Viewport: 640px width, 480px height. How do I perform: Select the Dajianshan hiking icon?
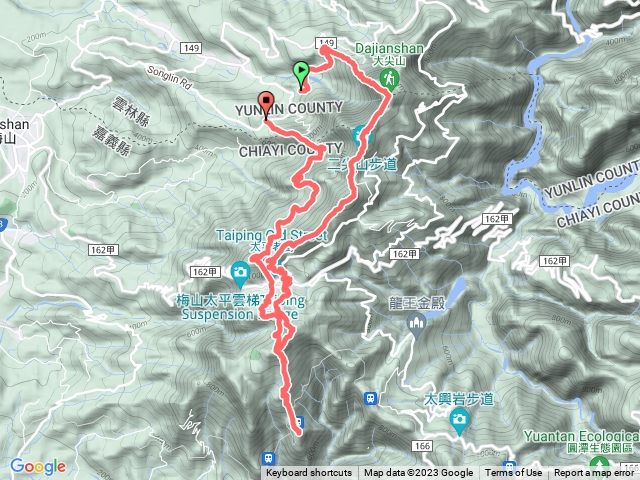pos(389,79)
